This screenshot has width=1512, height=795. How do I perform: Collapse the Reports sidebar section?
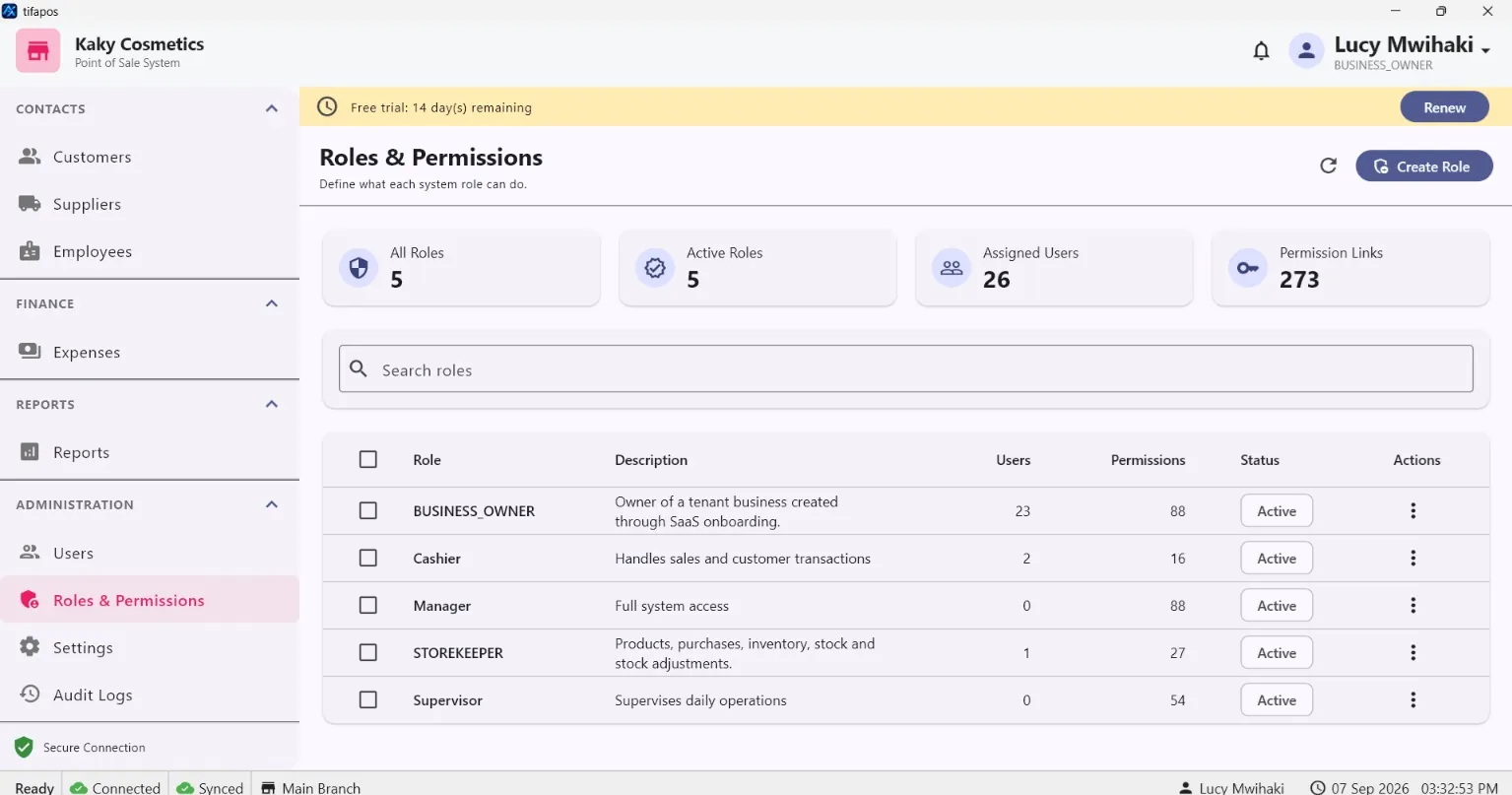click(x=272, y=404)
